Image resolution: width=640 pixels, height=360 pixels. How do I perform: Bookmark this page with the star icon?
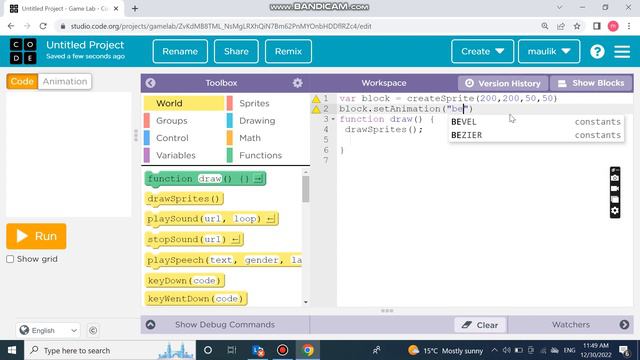[577, 26]
